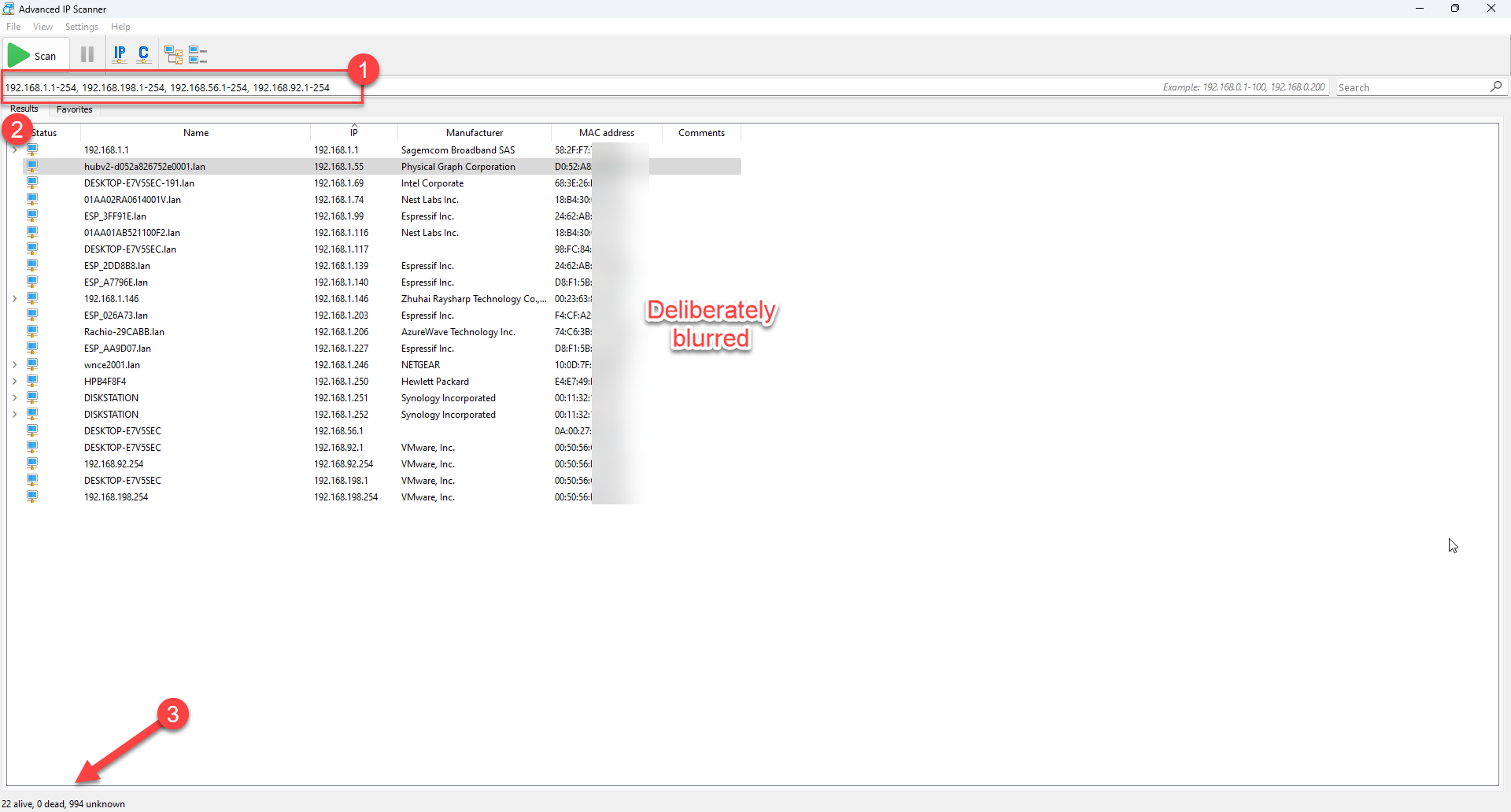1511x812 pixels.
Task: Sort by the Manufacturer column header
Action: 474,133
